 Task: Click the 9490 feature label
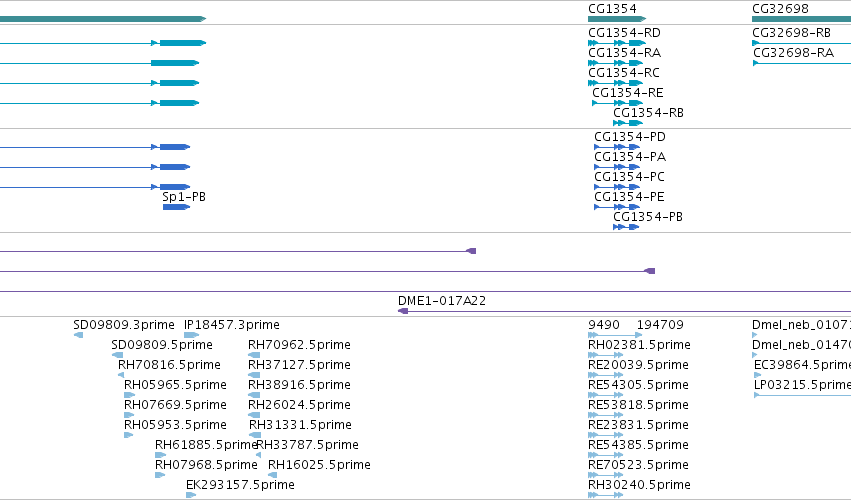coord(604,325)
